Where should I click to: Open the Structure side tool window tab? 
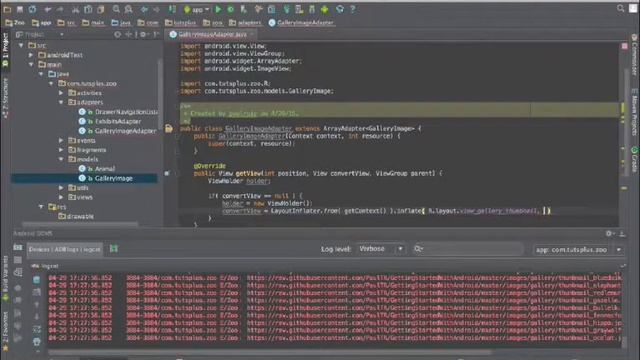point(5,98)
